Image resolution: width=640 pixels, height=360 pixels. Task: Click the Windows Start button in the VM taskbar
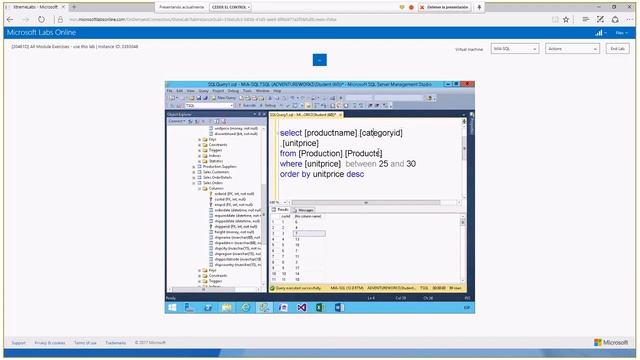(x=172, y=307)
